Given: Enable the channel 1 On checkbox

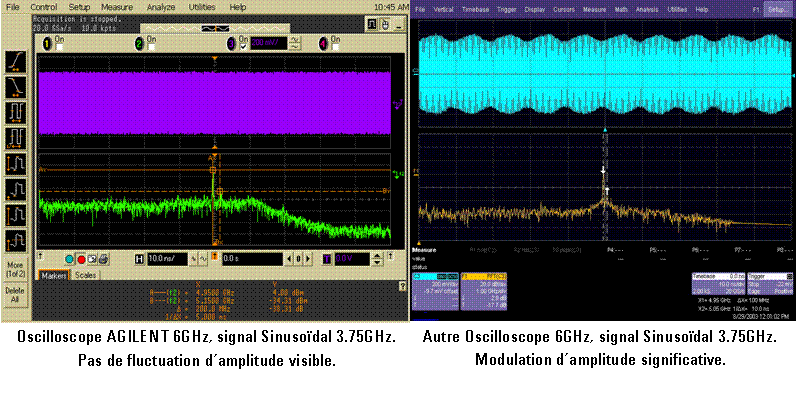Looking at the screenshot, I should [x=59, y=47].
